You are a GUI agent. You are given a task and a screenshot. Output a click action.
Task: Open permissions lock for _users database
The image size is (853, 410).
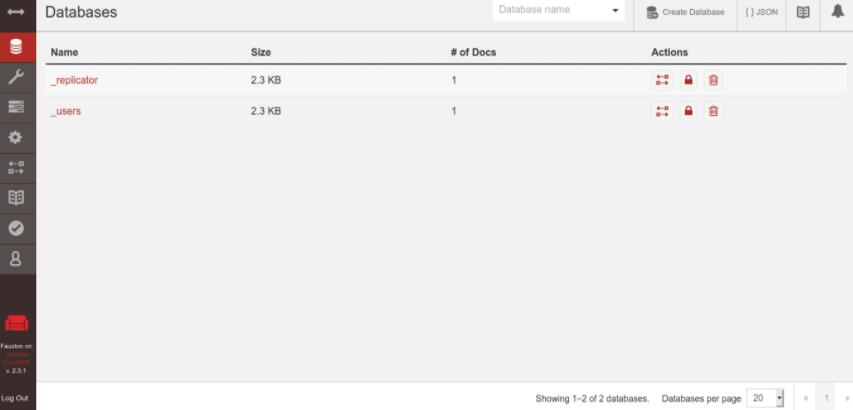pyautogui.click(x=688, y=111)
